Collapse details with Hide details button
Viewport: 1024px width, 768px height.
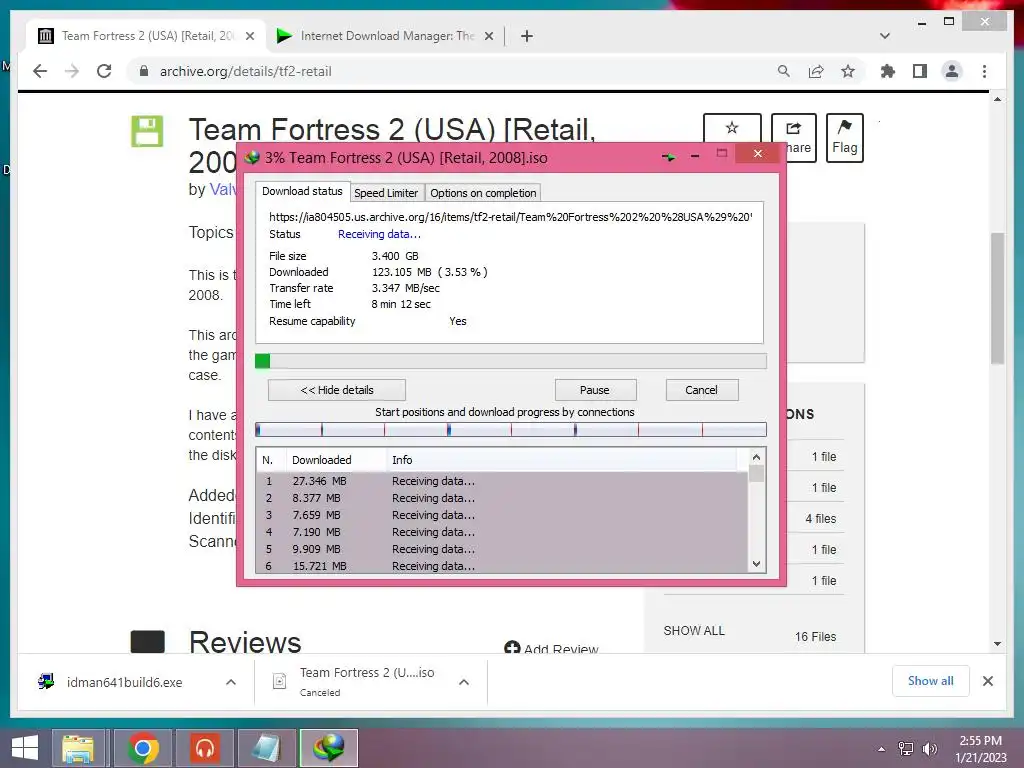(336, 390)
